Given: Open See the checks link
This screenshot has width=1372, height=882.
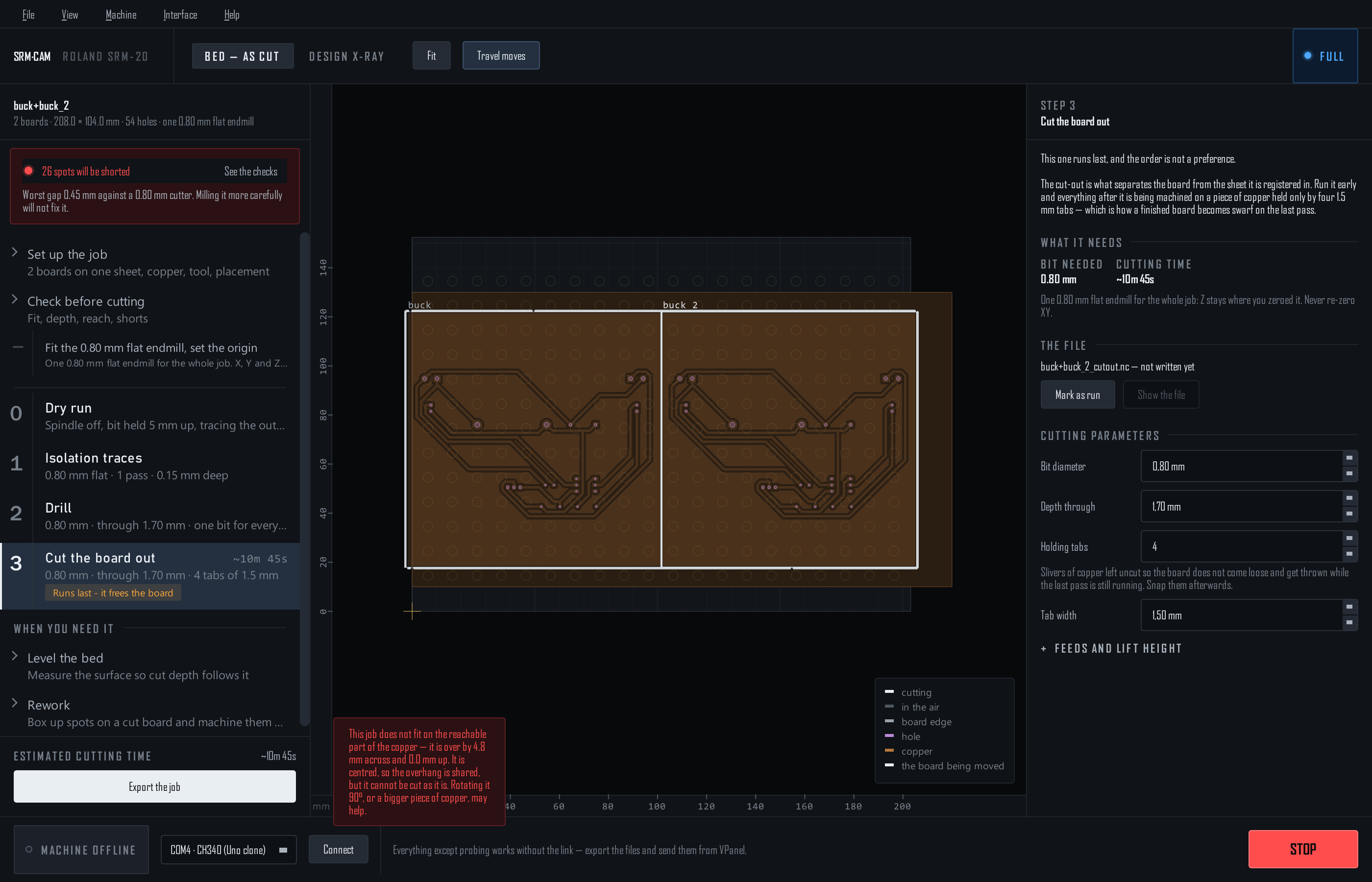Looking at the screenshot, I should tap(250, 171).
